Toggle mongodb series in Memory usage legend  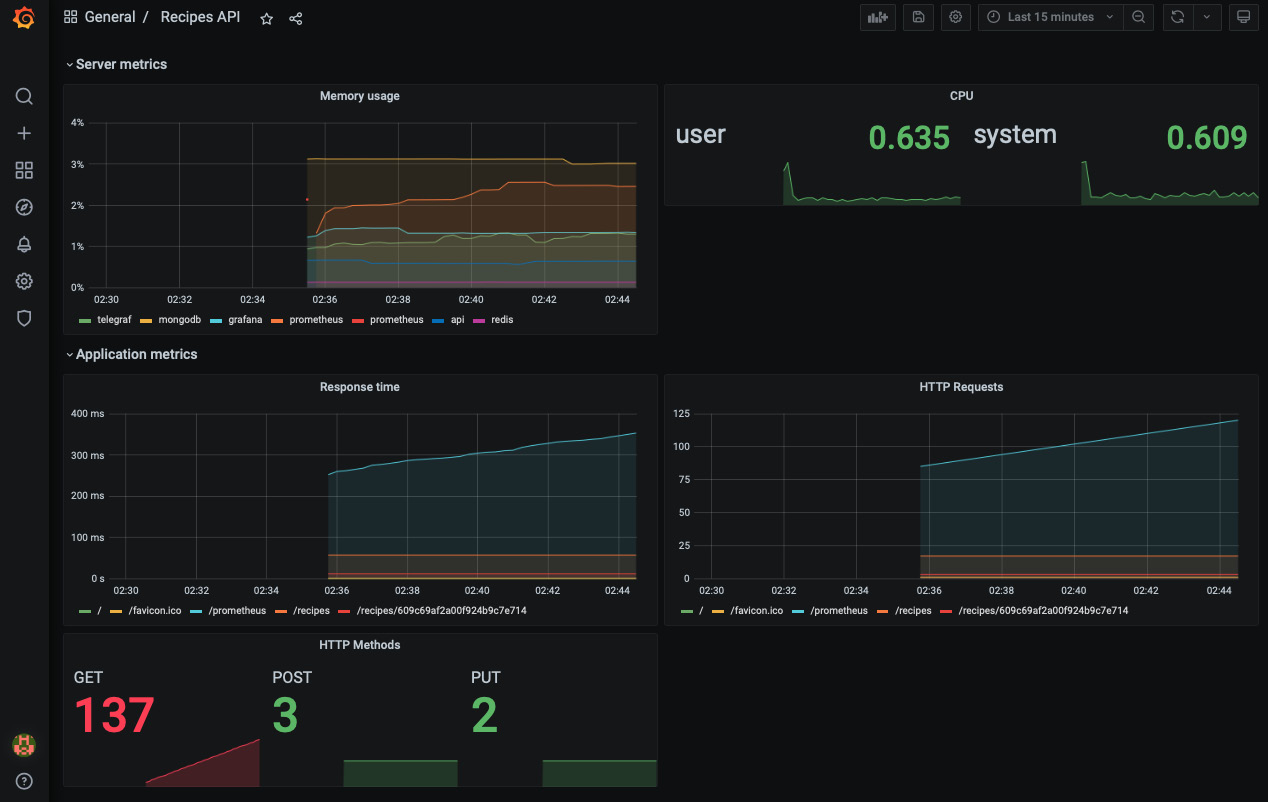pyautogui.click(x=180, y=320)
